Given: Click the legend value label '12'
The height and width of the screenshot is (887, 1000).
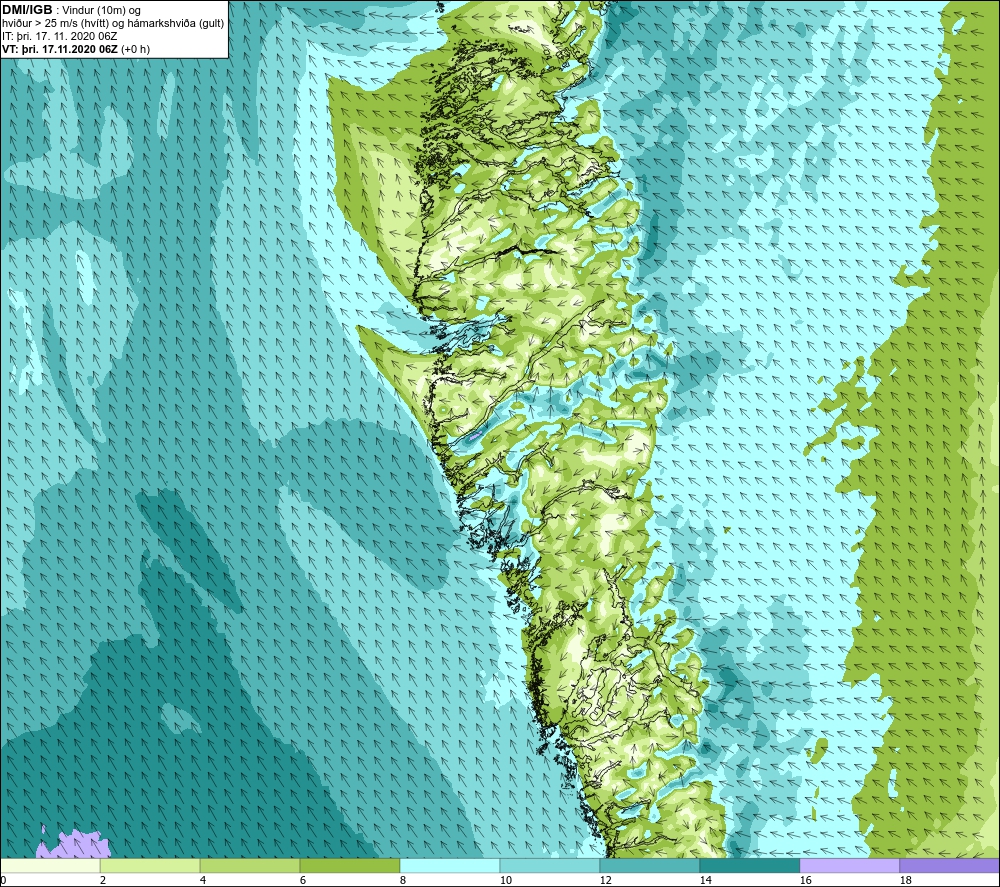Looking at the screenshot, I should pos(605,880).
